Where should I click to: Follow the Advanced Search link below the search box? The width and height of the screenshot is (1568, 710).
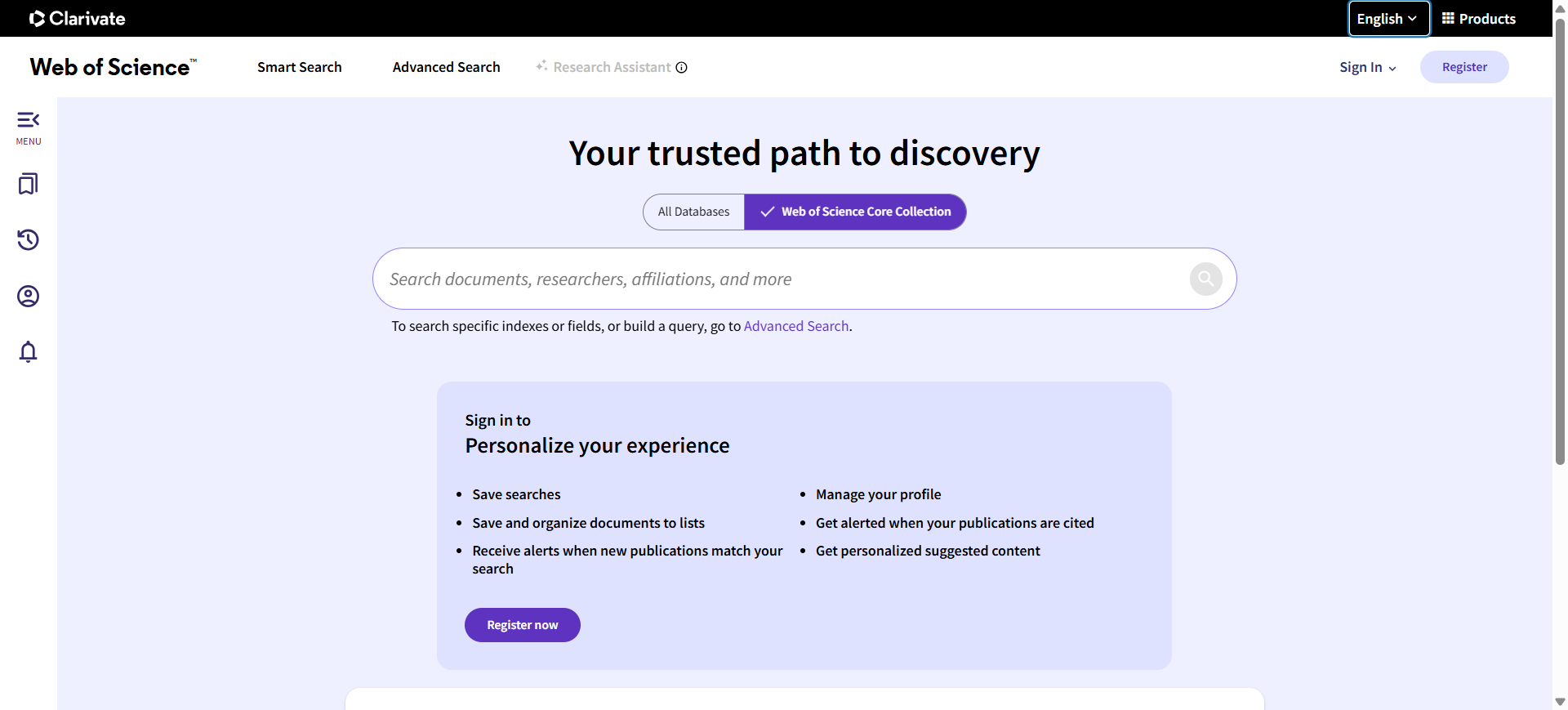[x=796, y=326]
